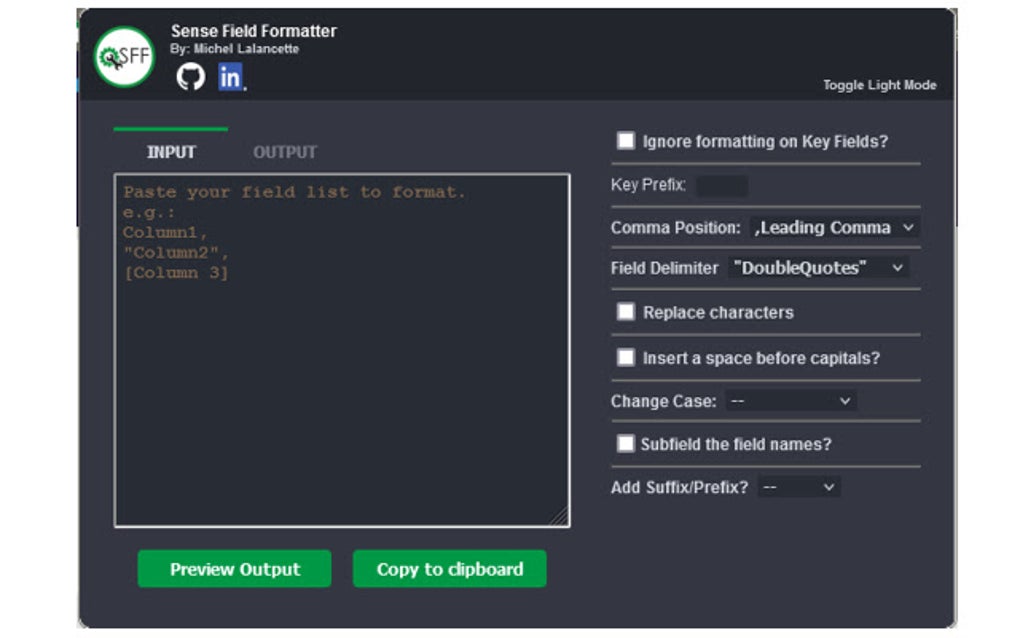Enable 'Ignore formatting on Key Fields?'
1020x638 pixels.
click(x=628, y=141)
